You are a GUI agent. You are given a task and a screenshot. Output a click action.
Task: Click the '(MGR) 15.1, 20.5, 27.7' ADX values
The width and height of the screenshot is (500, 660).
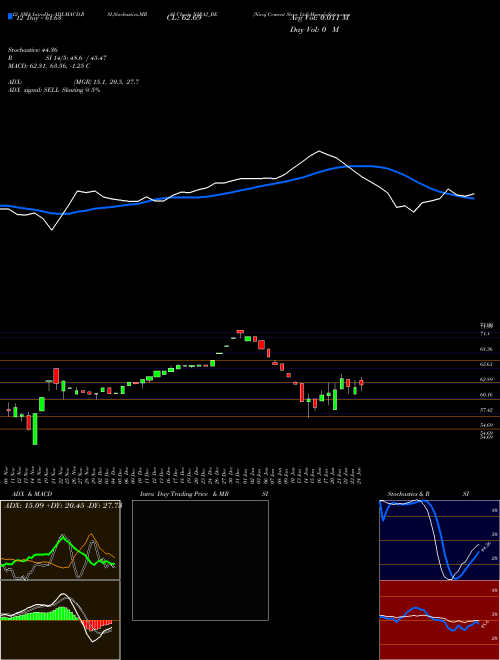[106, 82]
